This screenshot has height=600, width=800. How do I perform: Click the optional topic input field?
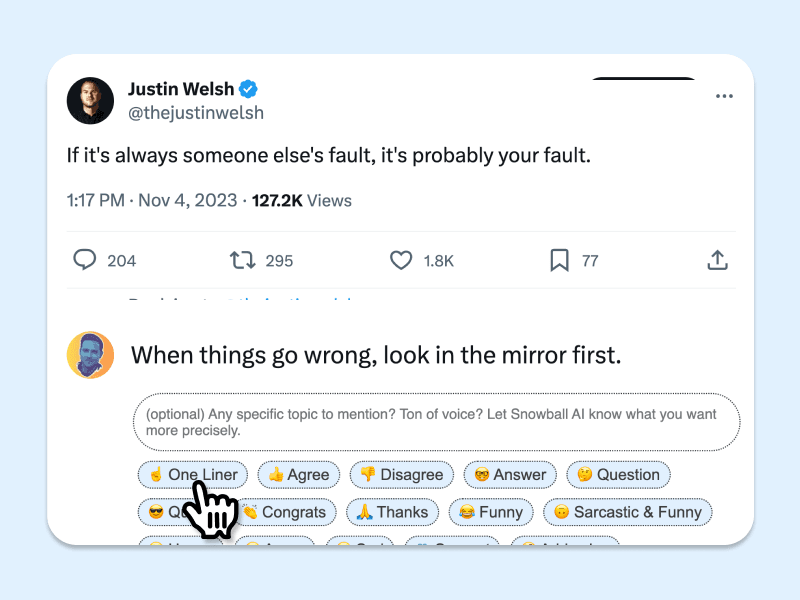(435, 421)
